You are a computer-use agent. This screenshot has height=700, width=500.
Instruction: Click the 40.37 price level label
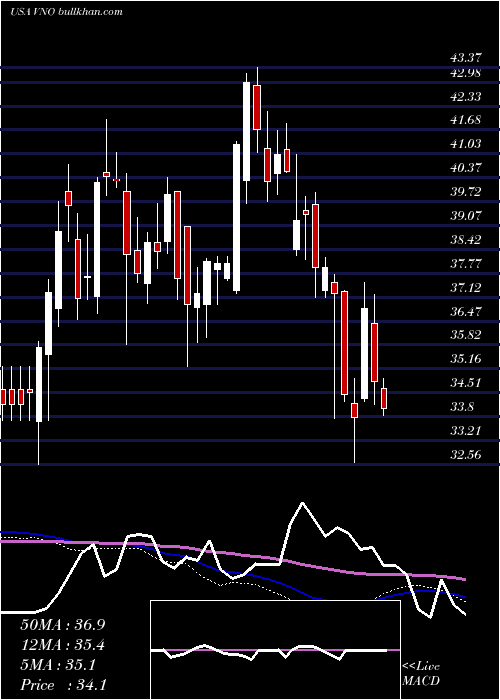(466, 168)
